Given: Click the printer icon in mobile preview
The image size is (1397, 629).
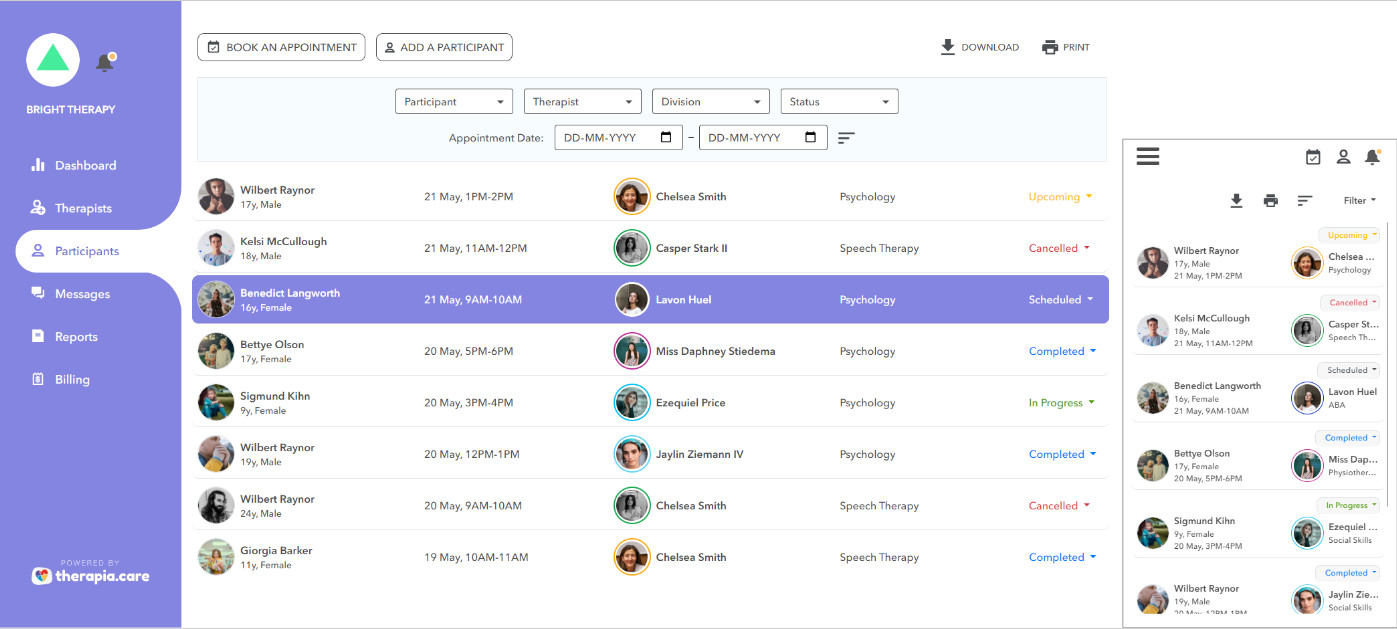Looking at the screenshot, I should pyautogui.click(x=1270, y=201).
